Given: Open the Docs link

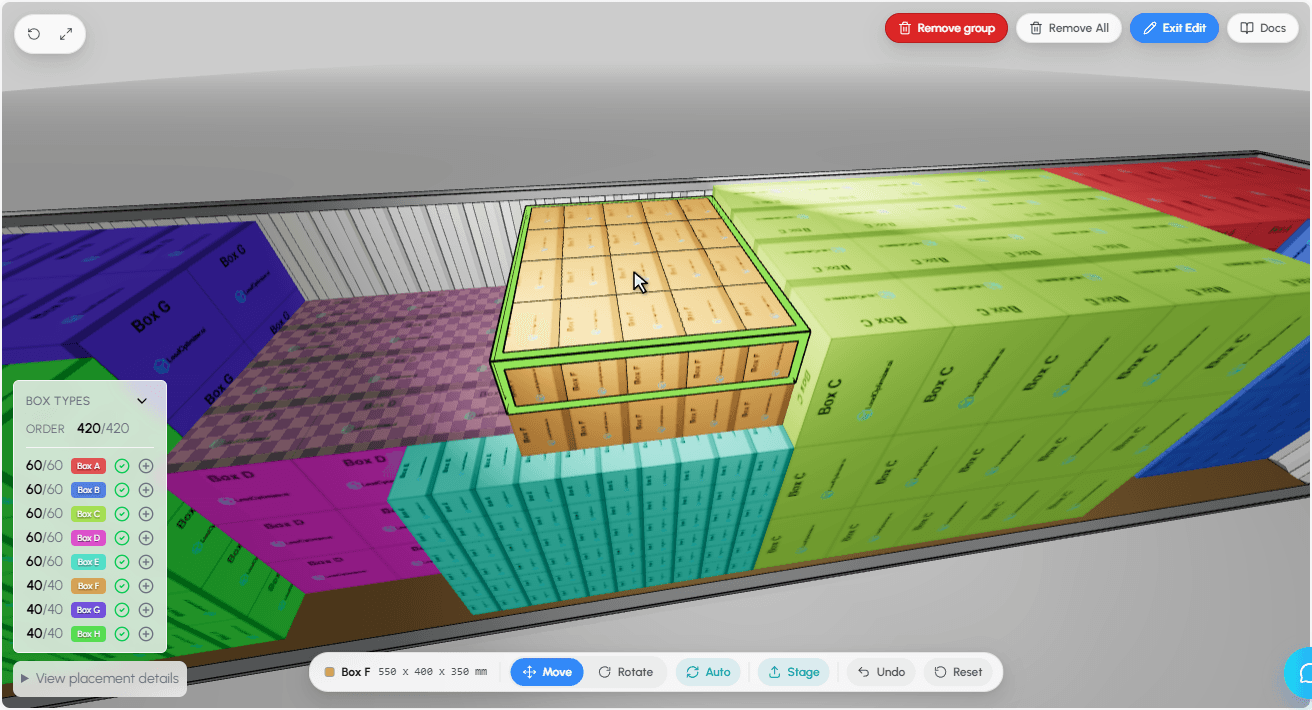Looking at the screenshot, I should click(x=1263, y=28).
